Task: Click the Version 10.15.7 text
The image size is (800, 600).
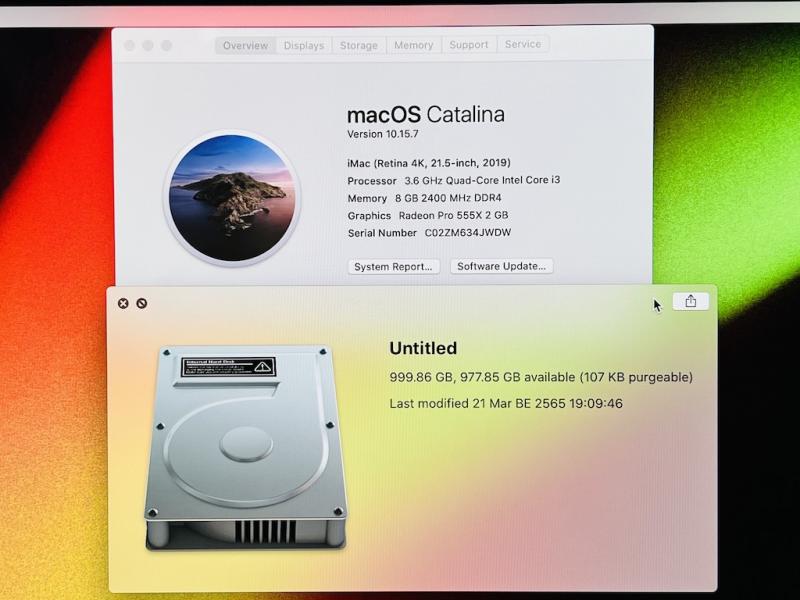Action: click(383, 134)
